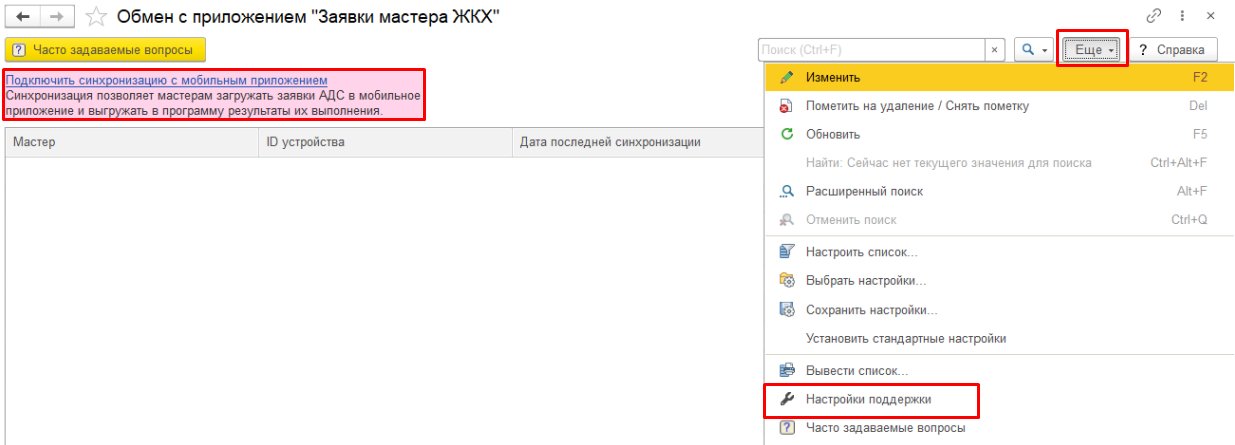Copy the page link via the chain icon
The width and height of the screenshot is (1235, 445).
[x=1153, y=15]
